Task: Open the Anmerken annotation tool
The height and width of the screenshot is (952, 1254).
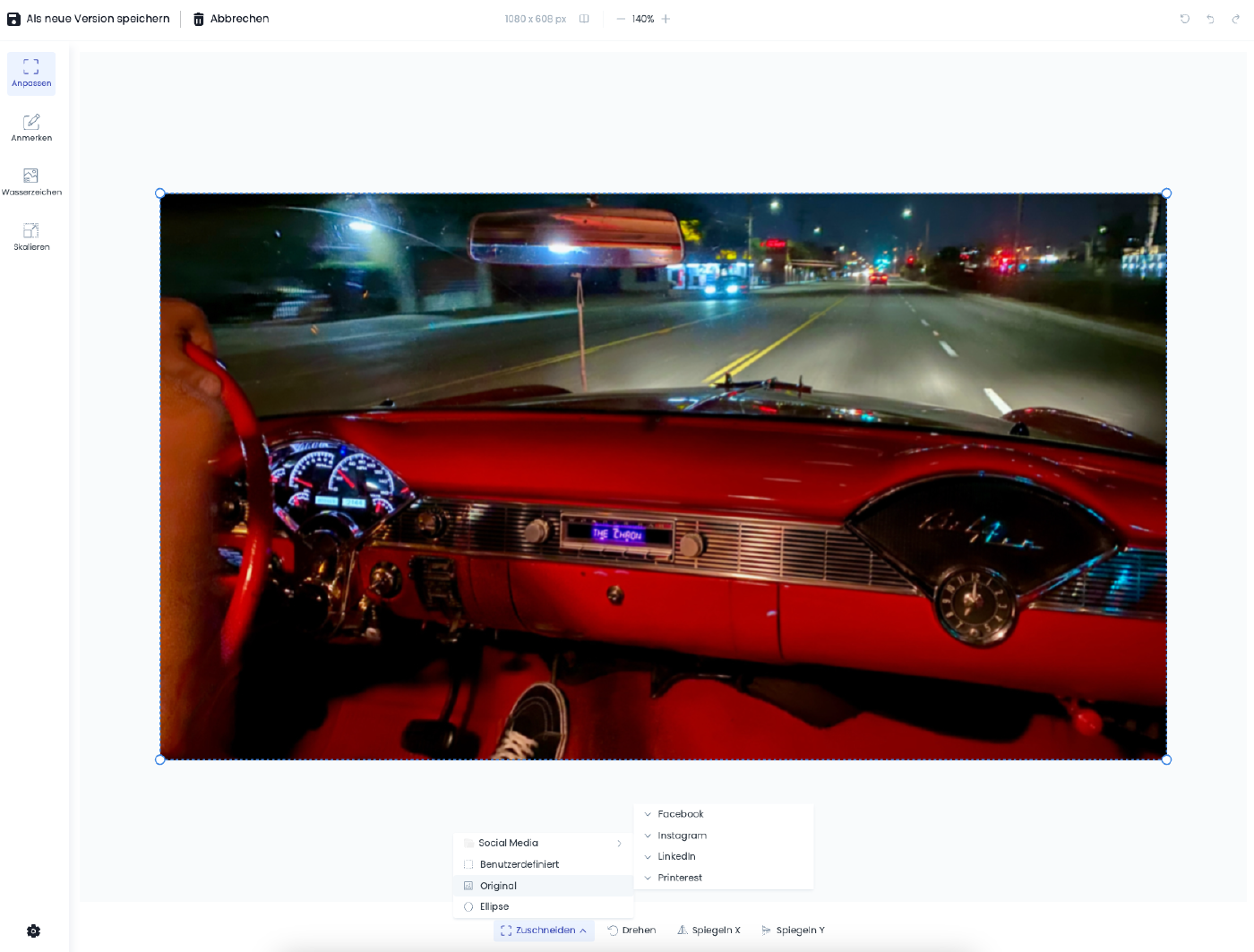Action: [31, 128]
